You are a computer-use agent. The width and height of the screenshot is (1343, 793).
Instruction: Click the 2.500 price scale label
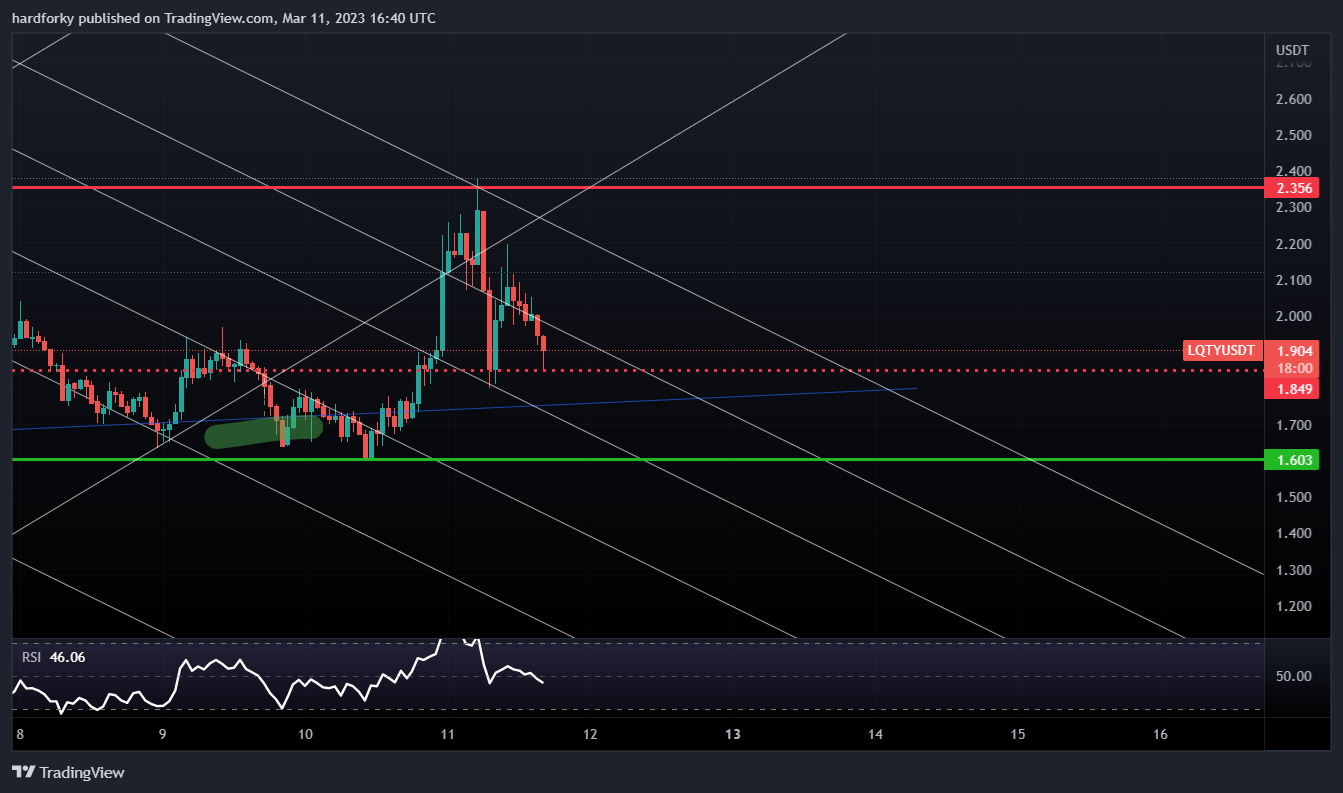[1294, 135]
